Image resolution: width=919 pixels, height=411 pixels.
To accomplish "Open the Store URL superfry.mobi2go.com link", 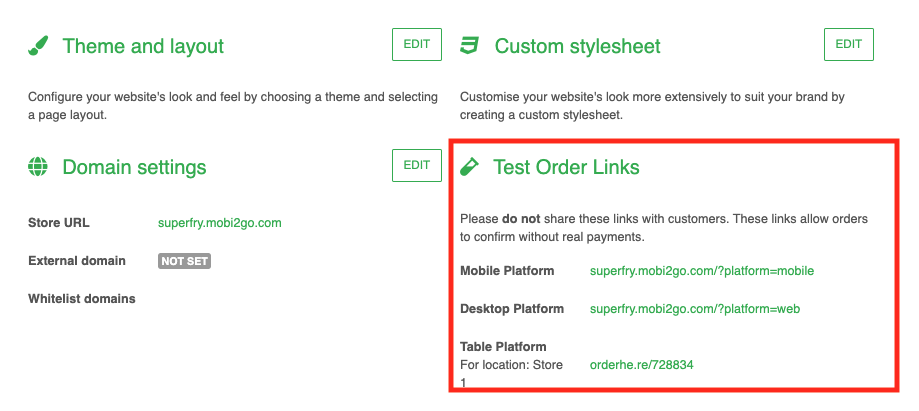I will pos(219,223).
